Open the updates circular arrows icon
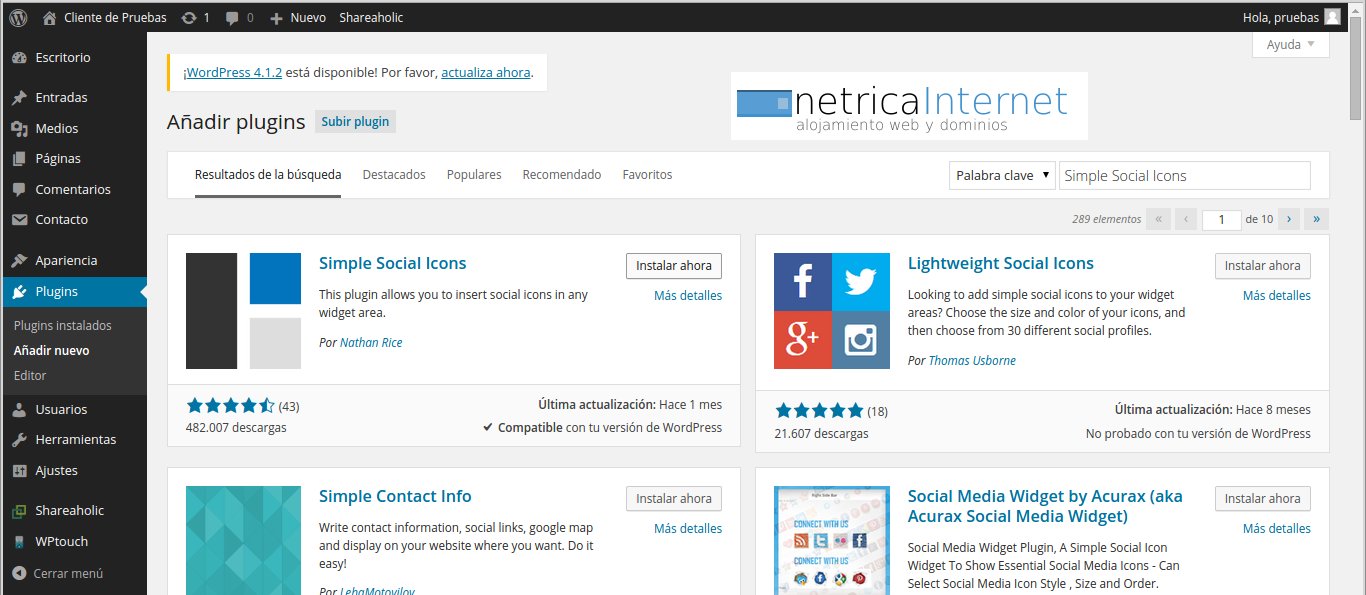This screenshot has width=1366, height=595. [189, 18]
